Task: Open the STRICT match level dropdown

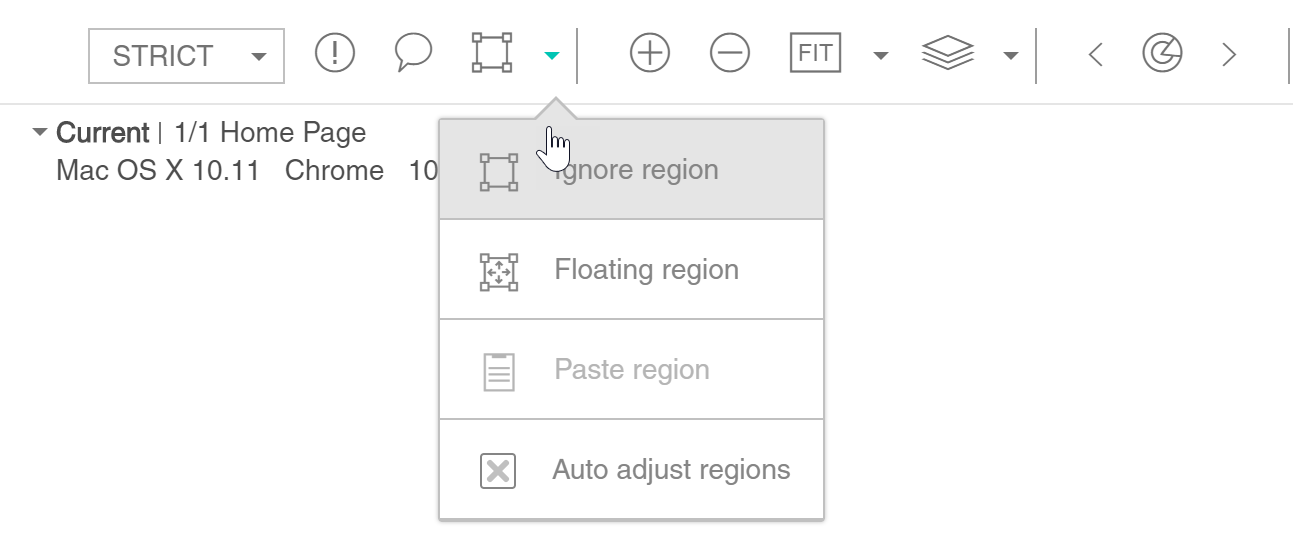Action: [x=186, y=55]
